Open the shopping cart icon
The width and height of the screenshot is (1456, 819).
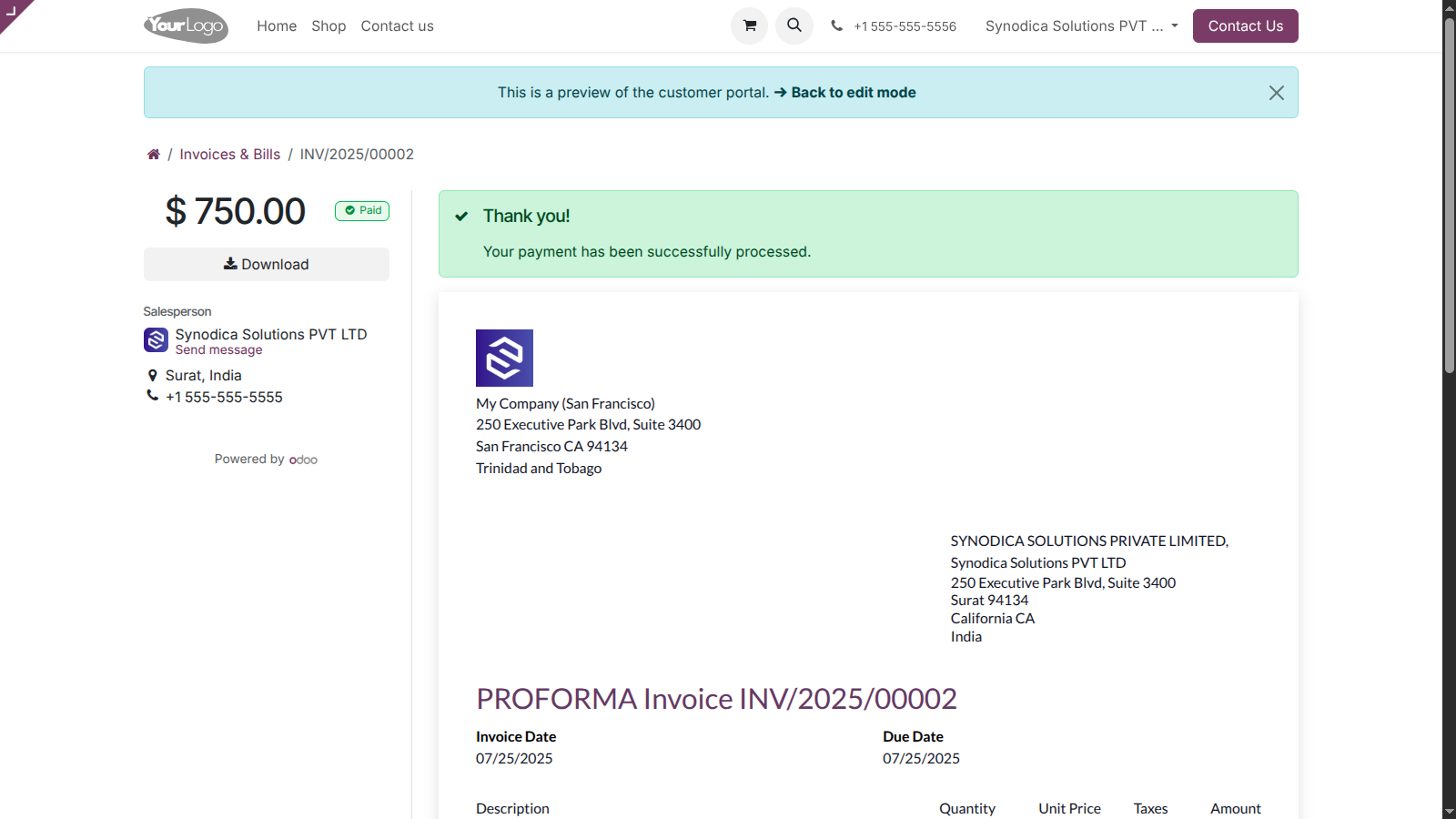coord(749,25)
